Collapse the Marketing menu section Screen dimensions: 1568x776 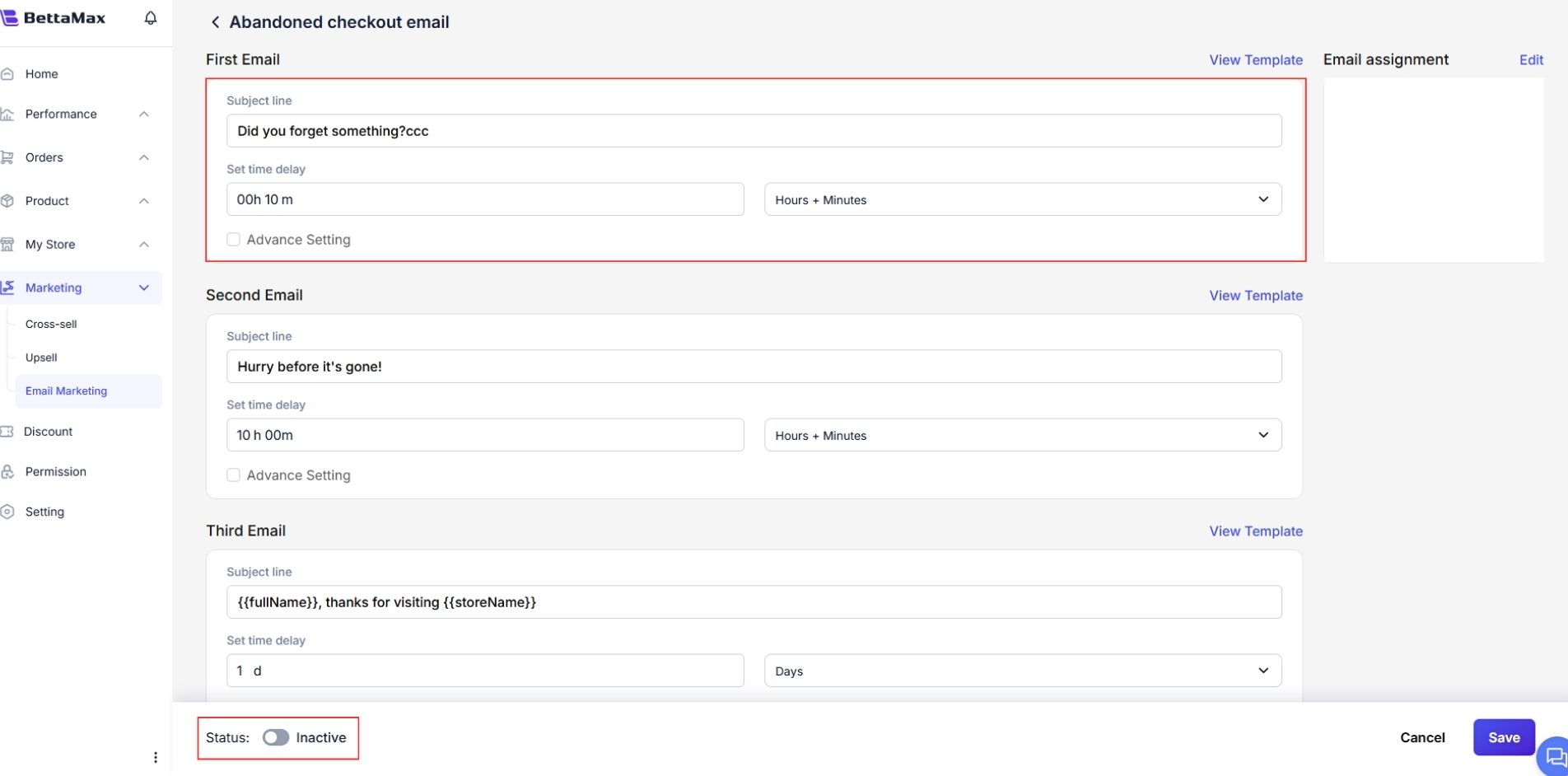[x=144, y=287]
